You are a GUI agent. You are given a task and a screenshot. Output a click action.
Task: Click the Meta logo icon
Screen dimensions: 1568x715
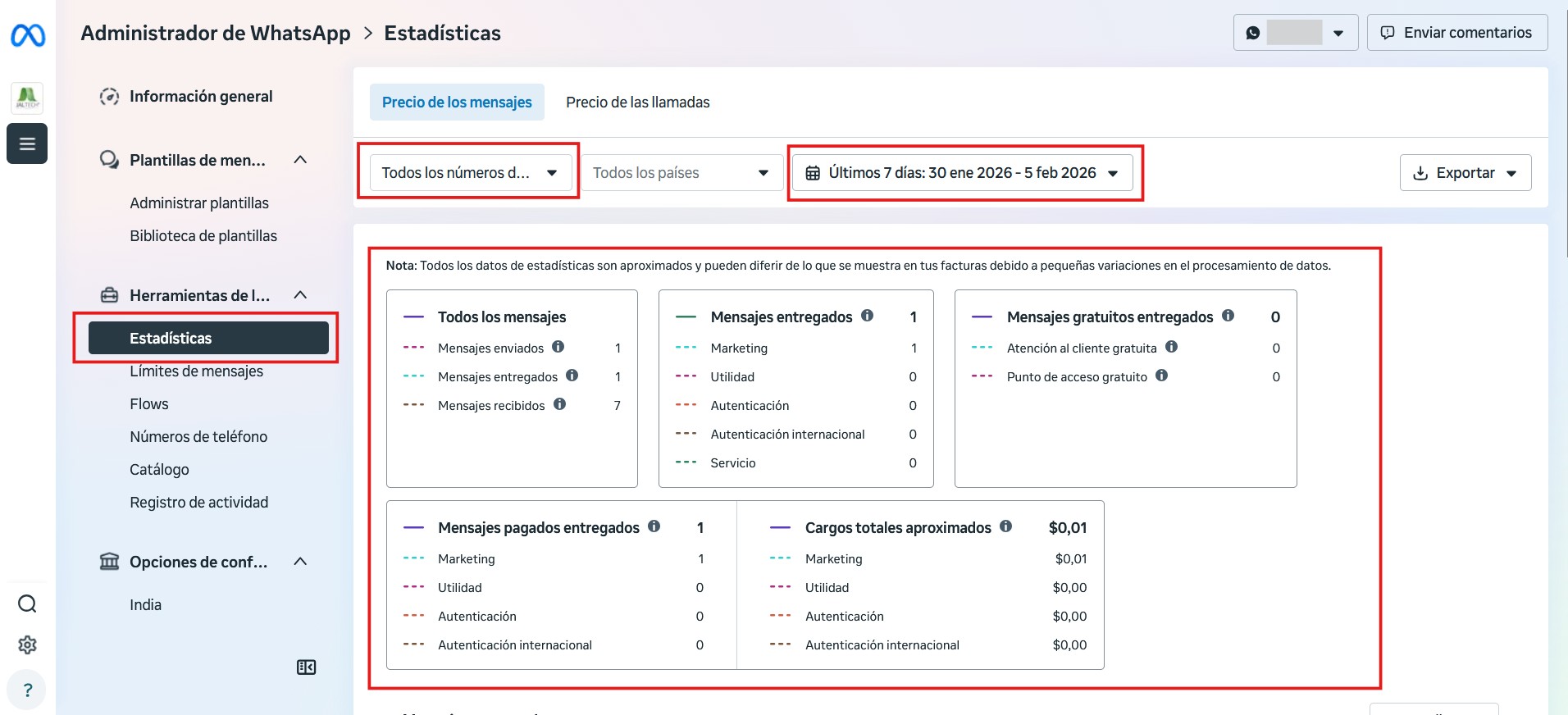click(x=27, y=35)
